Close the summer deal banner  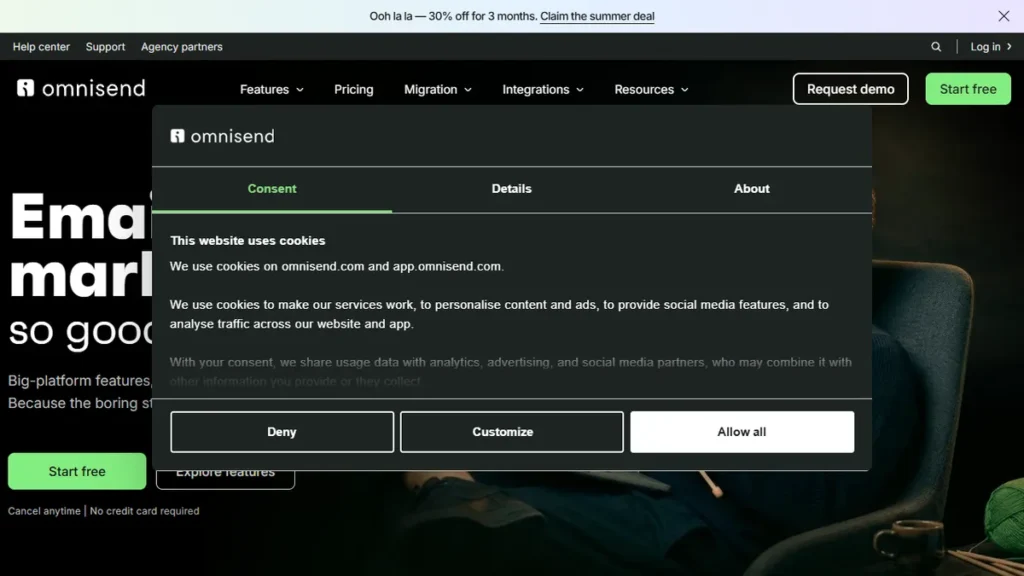coord(1003,16)
